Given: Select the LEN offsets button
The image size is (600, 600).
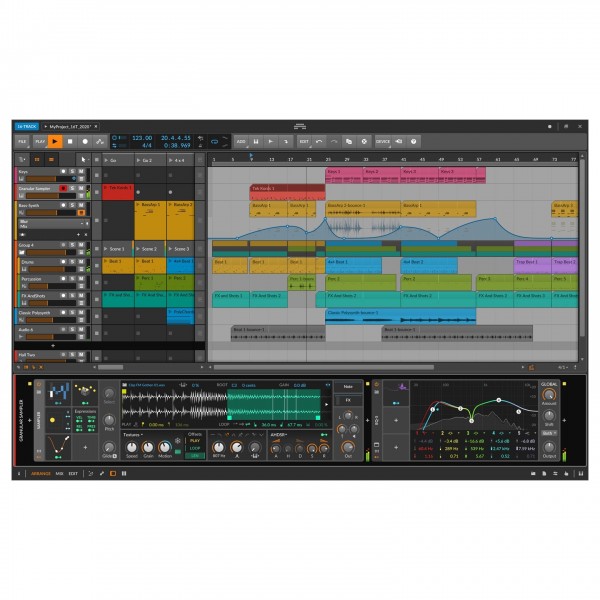Looking at the screenshot, I should tap(195, 456).
